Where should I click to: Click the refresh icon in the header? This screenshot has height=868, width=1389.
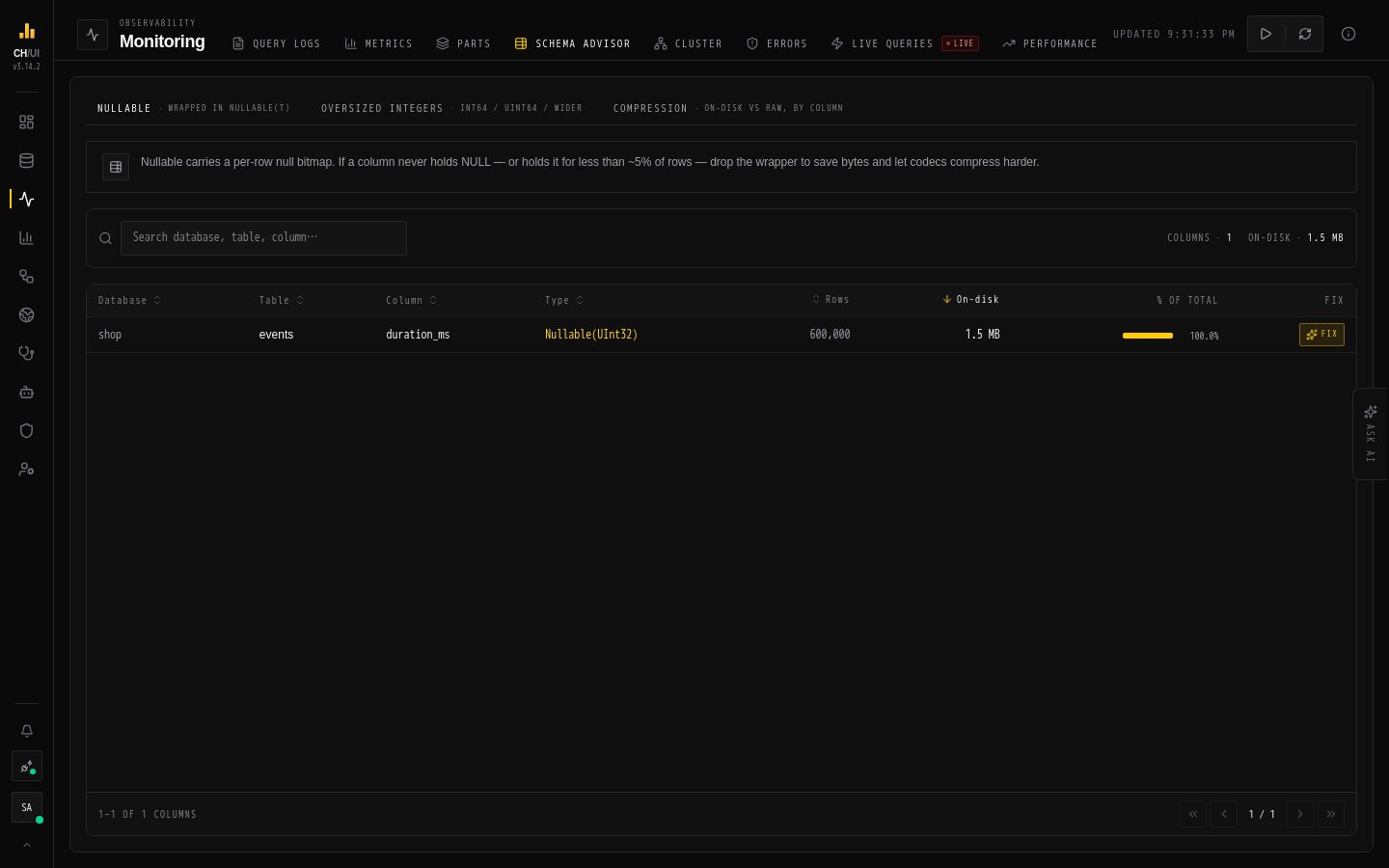pos(1304,34)
